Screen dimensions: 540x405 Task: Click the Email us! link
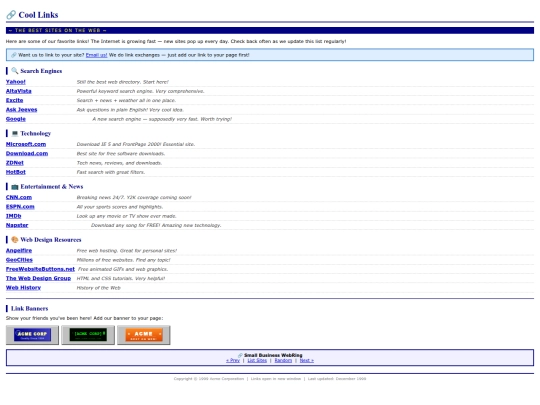click(96, 55)
